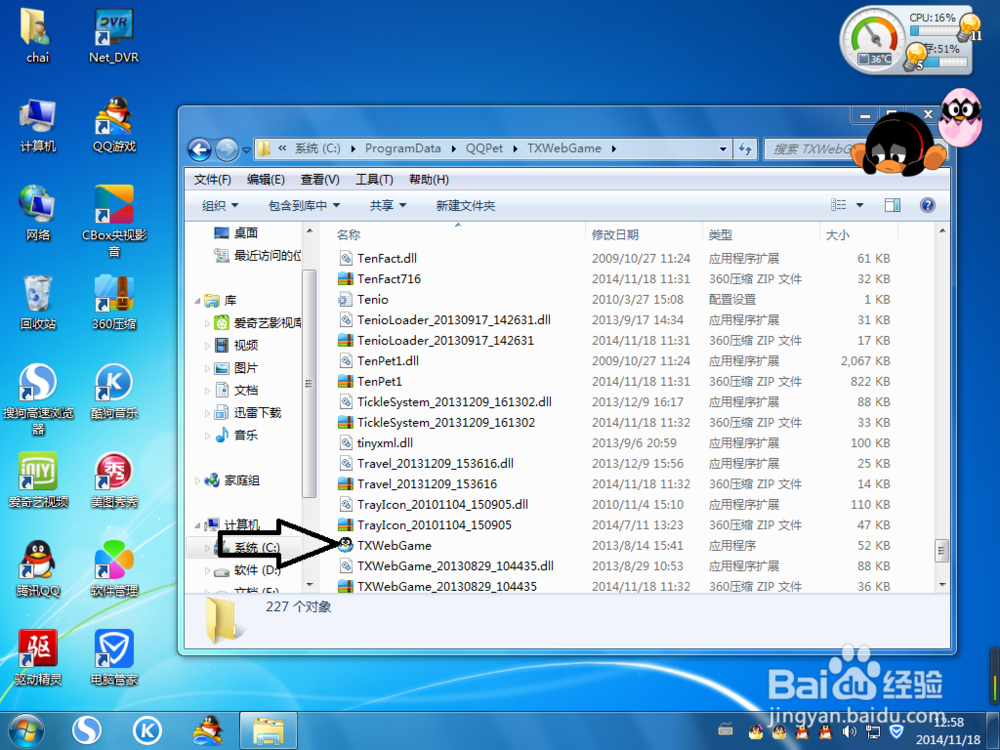The width and height of the screenshot is (1000, 750).
Task: Open the 回收站 recycle bin
Action: tap(38, 302)
